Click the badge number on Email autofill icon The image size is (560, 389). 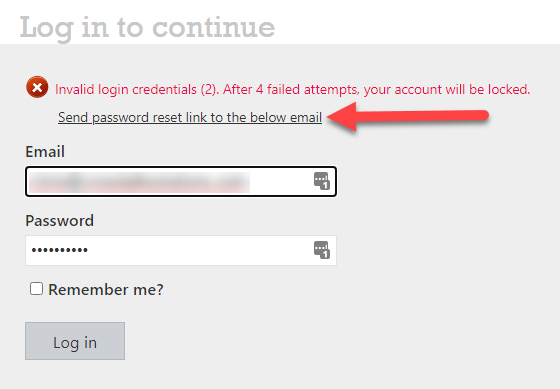(325, 185)
